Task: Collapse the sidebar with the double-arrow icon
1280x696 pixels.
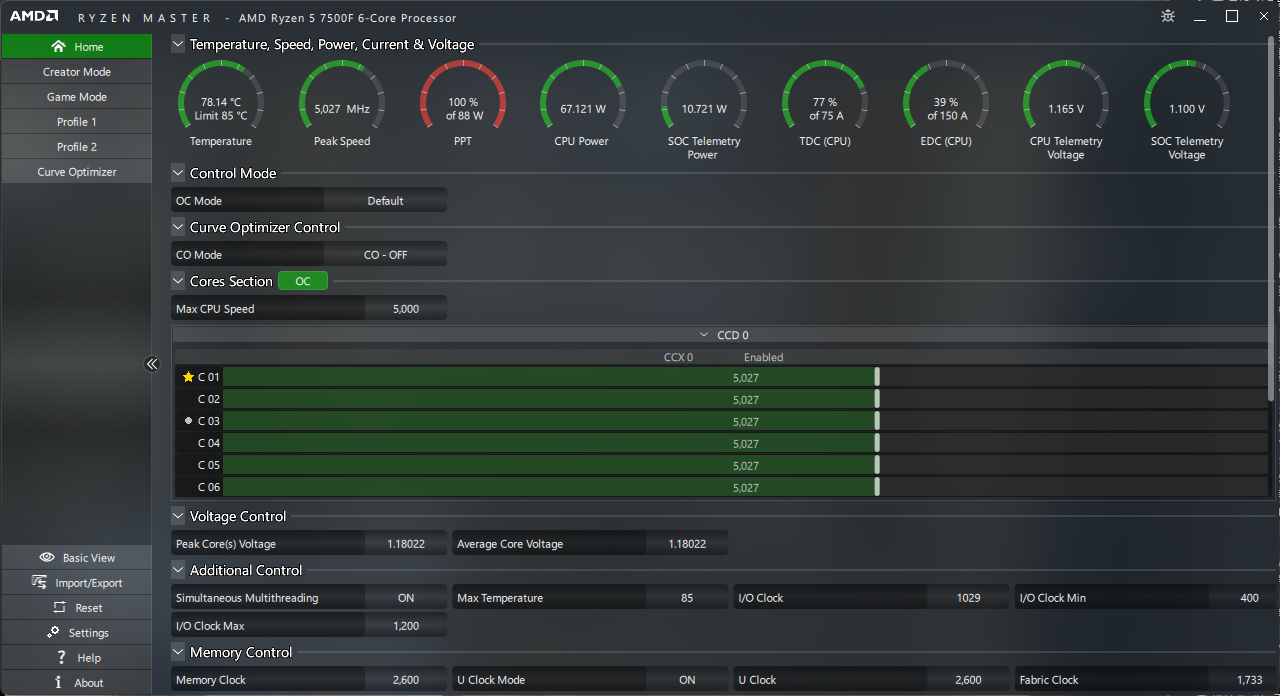Action: [x=152, y=364]
